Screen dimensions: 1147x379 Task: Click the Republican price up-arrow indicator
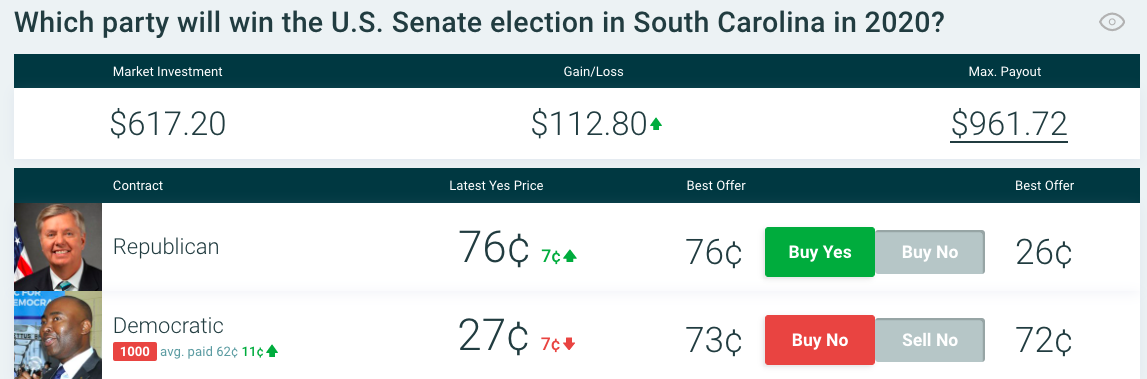571,256
